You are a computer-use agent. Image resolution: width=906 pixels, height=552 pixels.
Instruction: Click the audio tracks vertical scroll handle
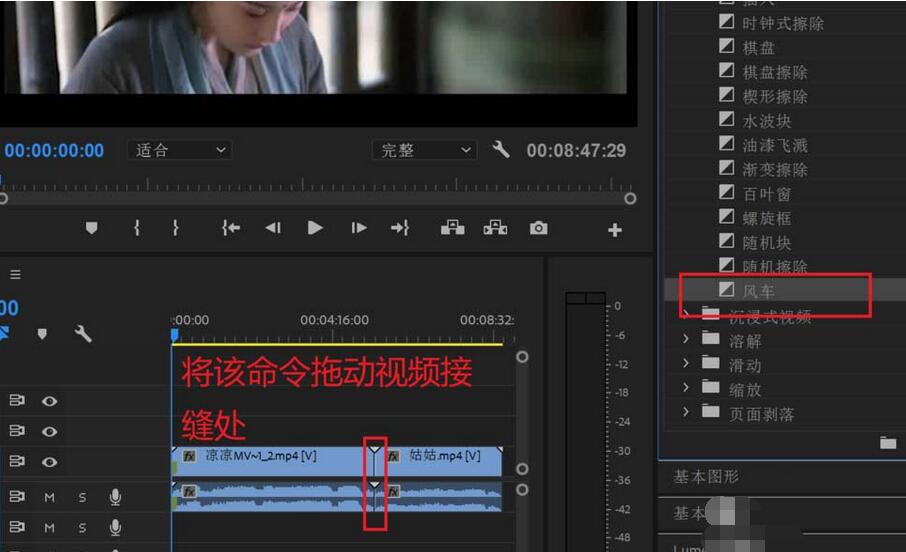[x=522, y=490]
